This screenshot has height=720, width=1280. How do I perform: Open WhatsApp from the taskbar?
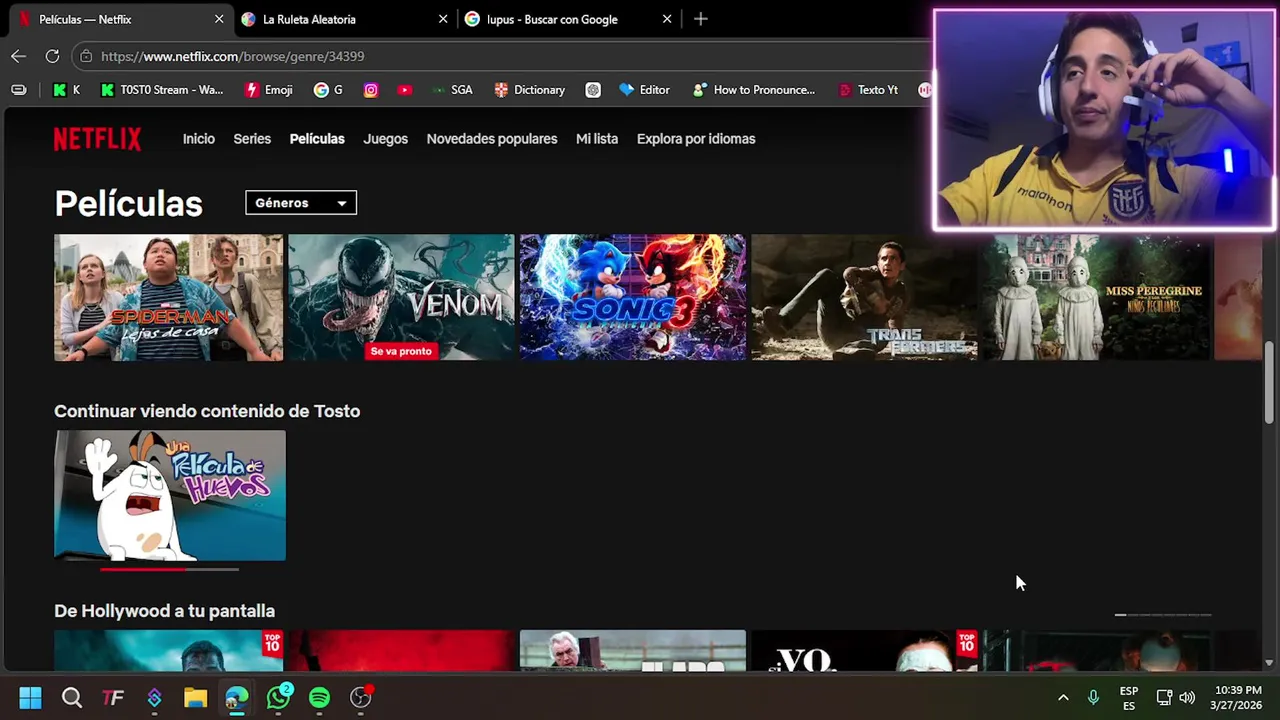pos(278,697)
